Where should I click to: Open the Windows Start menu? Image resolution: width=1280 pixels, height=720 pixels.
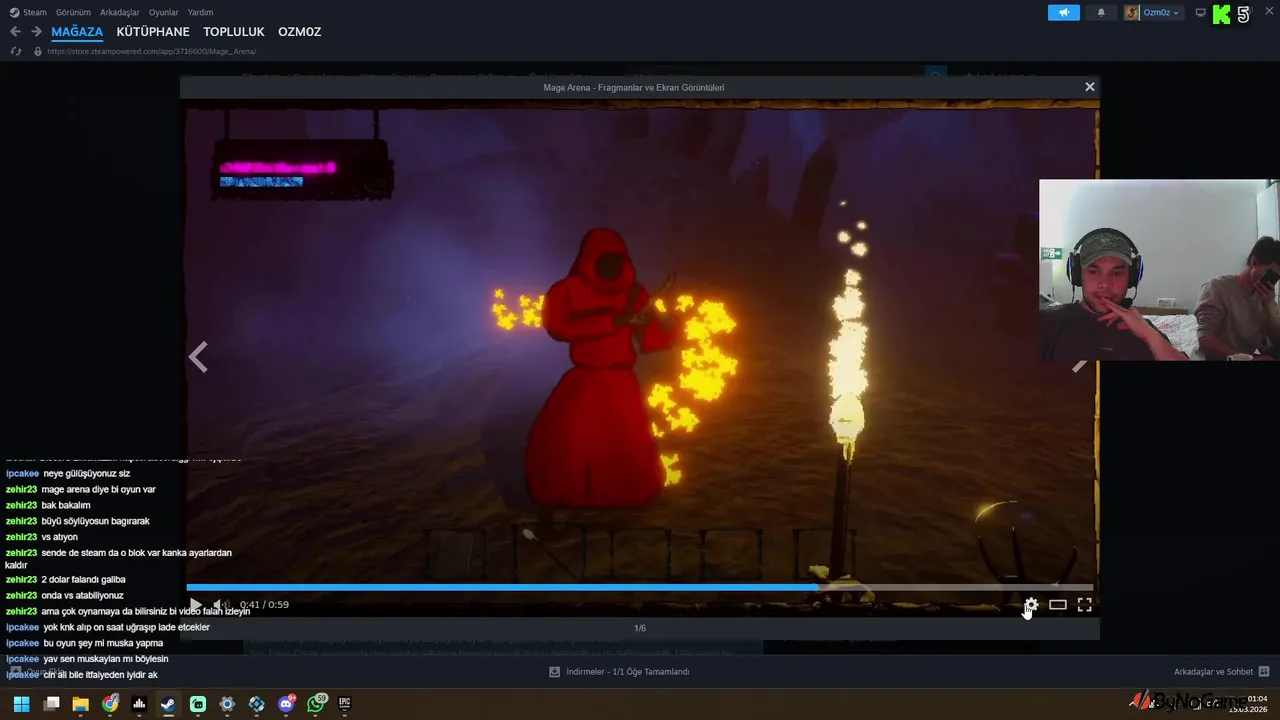click(21, 704)
